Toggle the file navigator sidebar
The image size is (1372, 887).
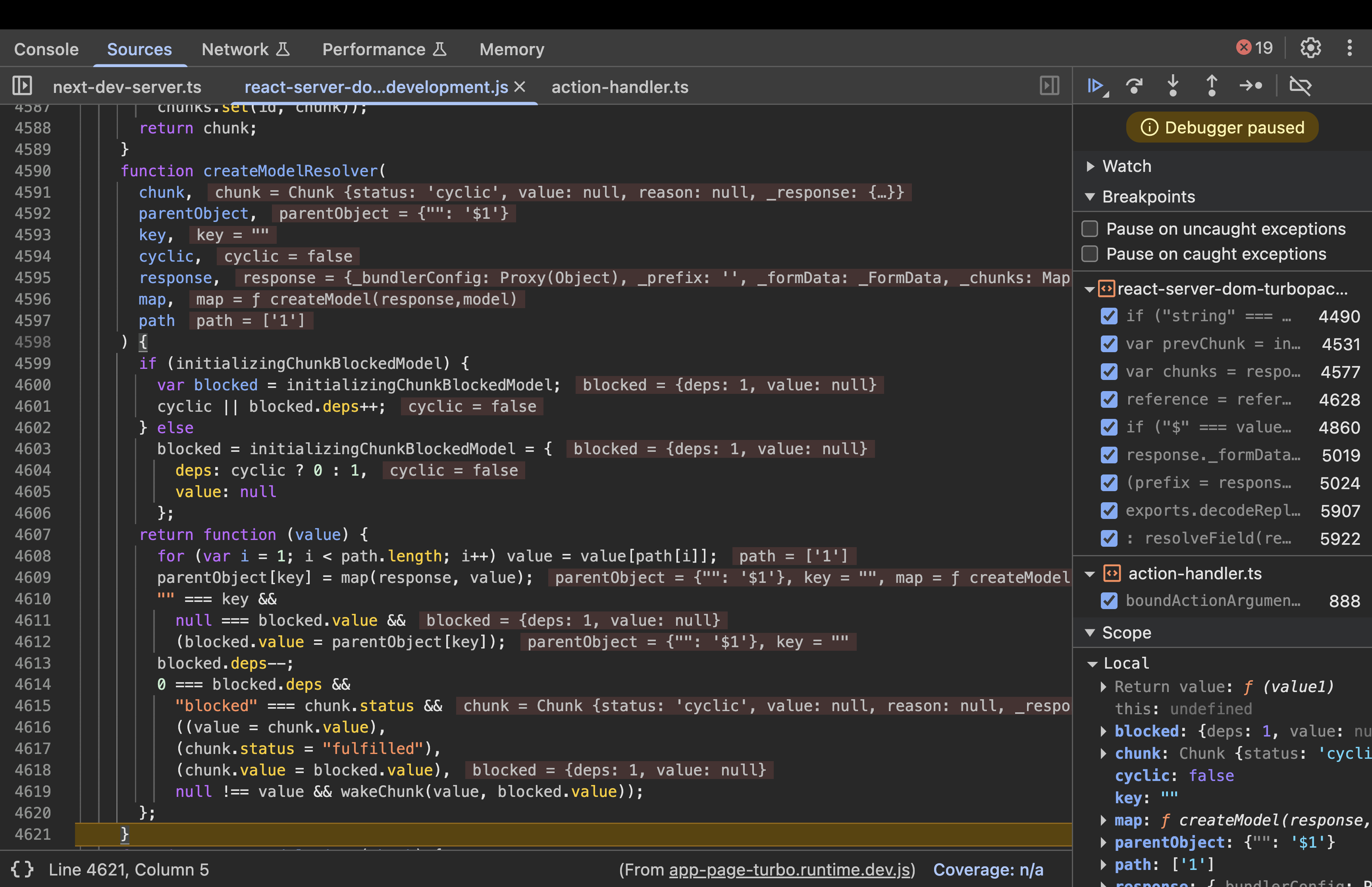pyautogui.click(x=22, y=87)
